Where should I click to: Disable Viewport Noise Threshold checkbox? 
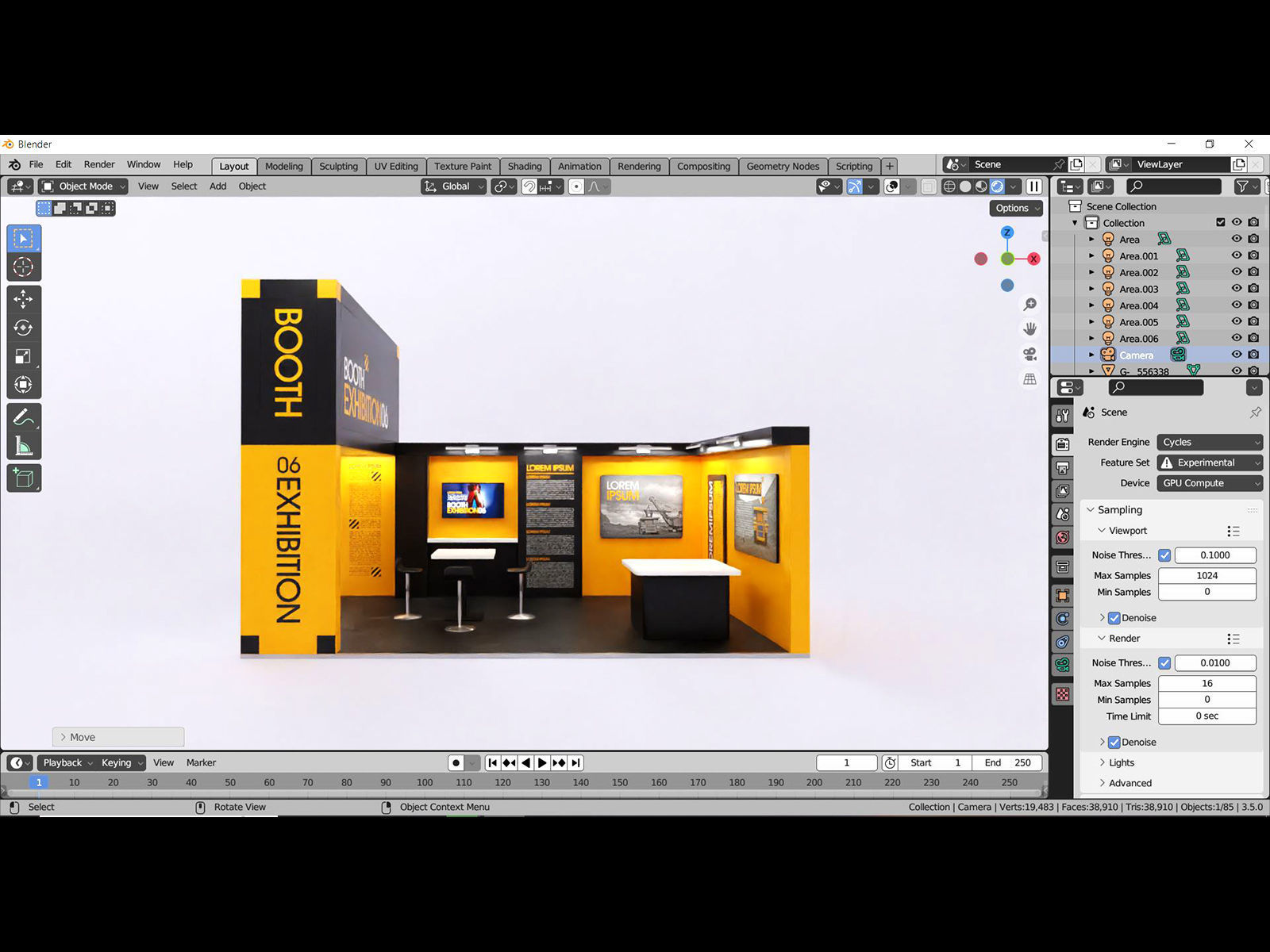(x=1164, y=555)
